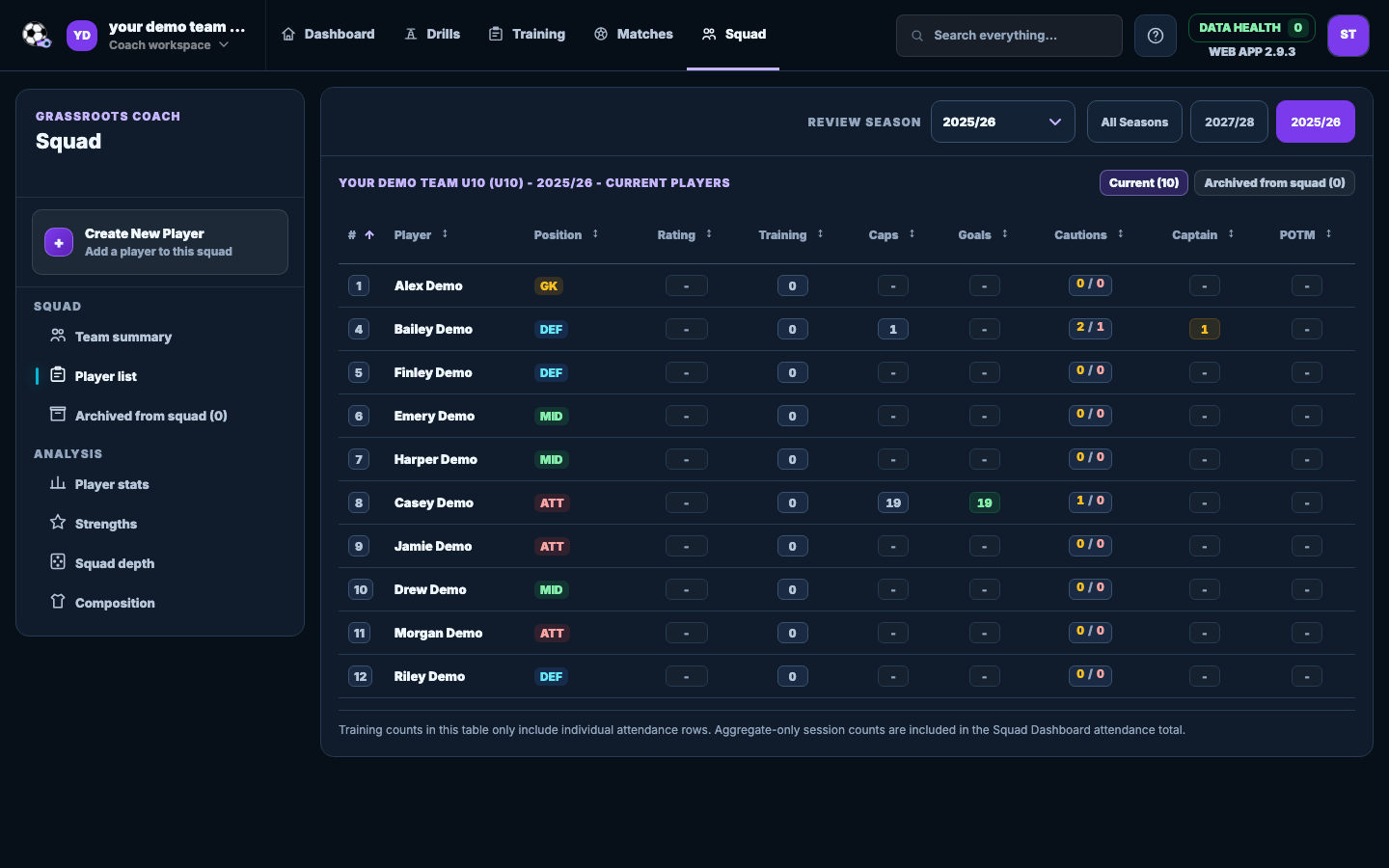Expand the Coach workspace switcher chevron
The height and width of the screenshot is (868, 1389).
(224, 45)
